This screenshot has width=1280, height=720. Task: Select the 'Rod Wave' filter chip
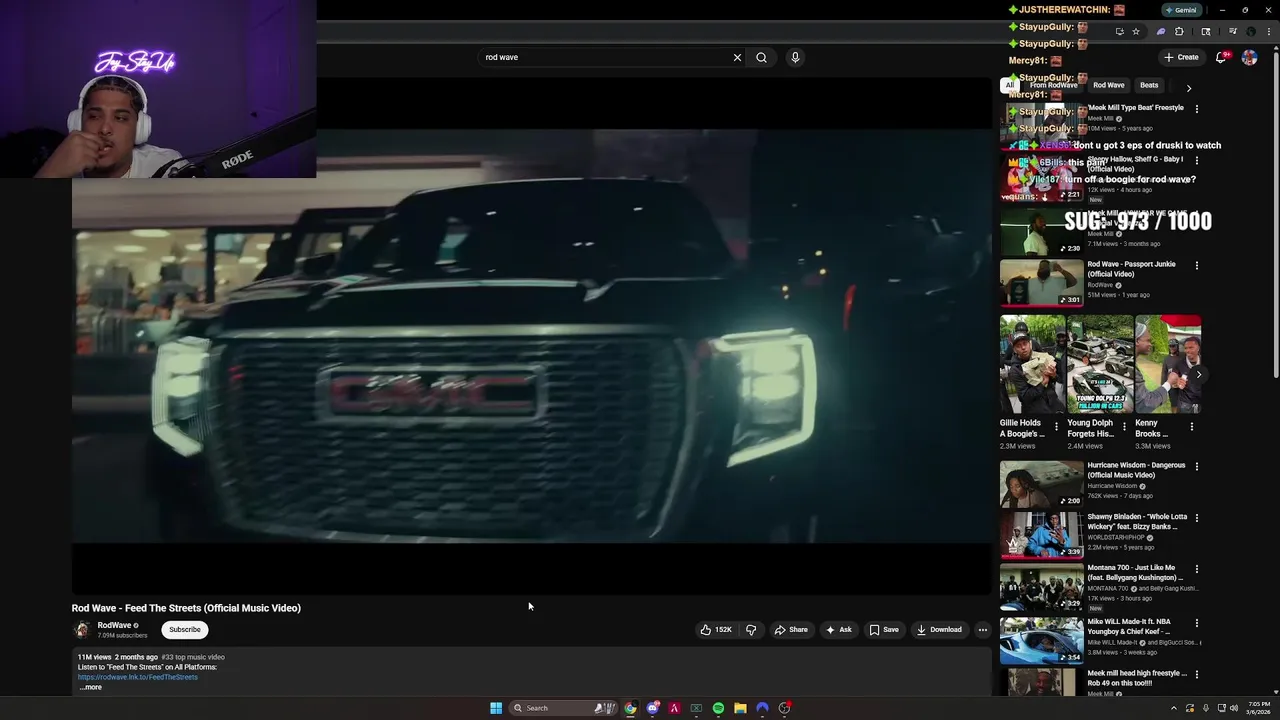coord(1109,85)
